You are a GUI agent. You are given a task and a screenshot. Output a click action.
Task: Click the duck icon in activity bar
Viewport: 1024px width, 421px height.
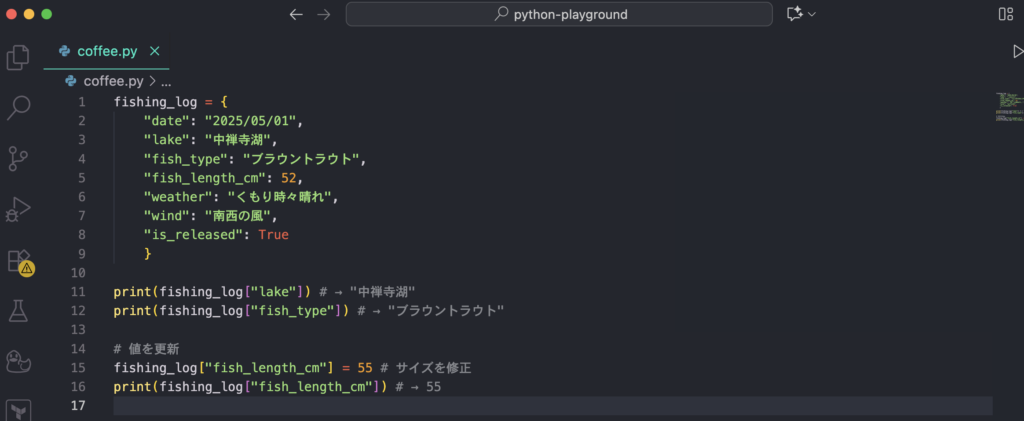coord(18,361)
